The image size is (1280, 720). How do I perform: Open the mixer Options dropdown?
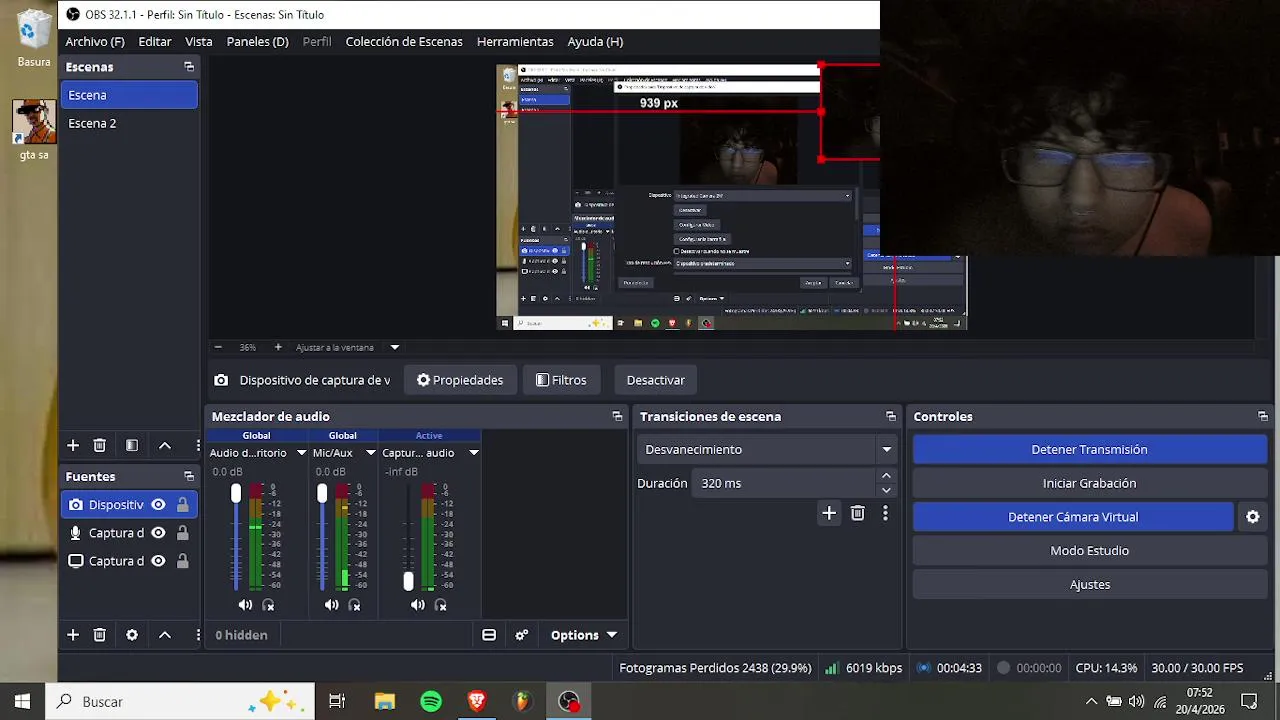click(584, 635)
